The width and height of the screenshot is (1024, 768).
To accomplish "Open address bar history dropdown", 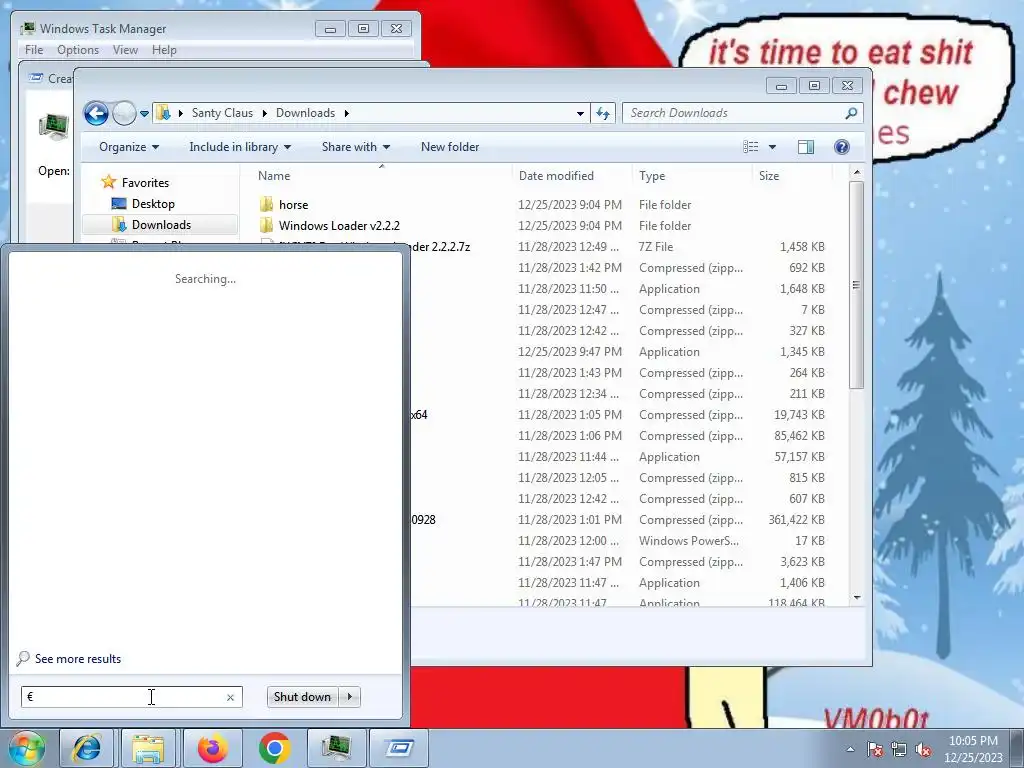I will [580, 114].
